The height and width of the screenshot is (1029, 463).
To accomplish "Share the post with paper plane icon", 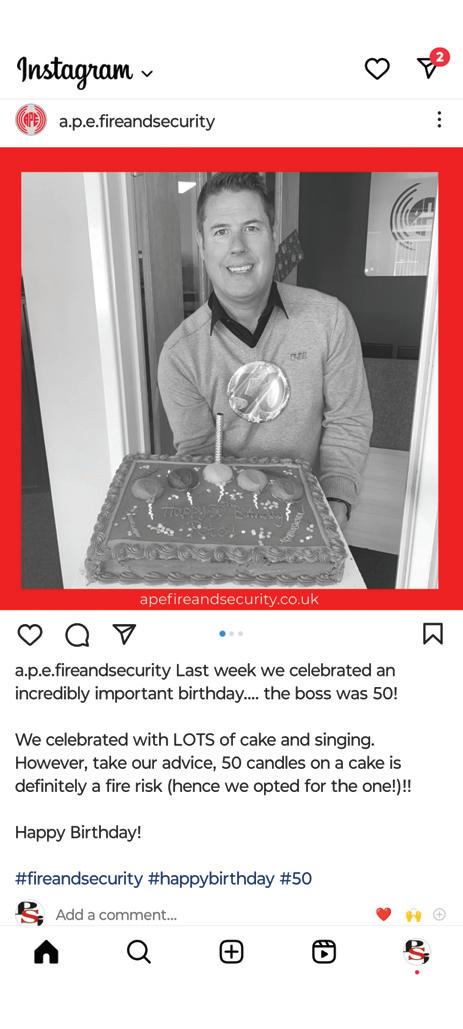I will [x=124, y=633].
